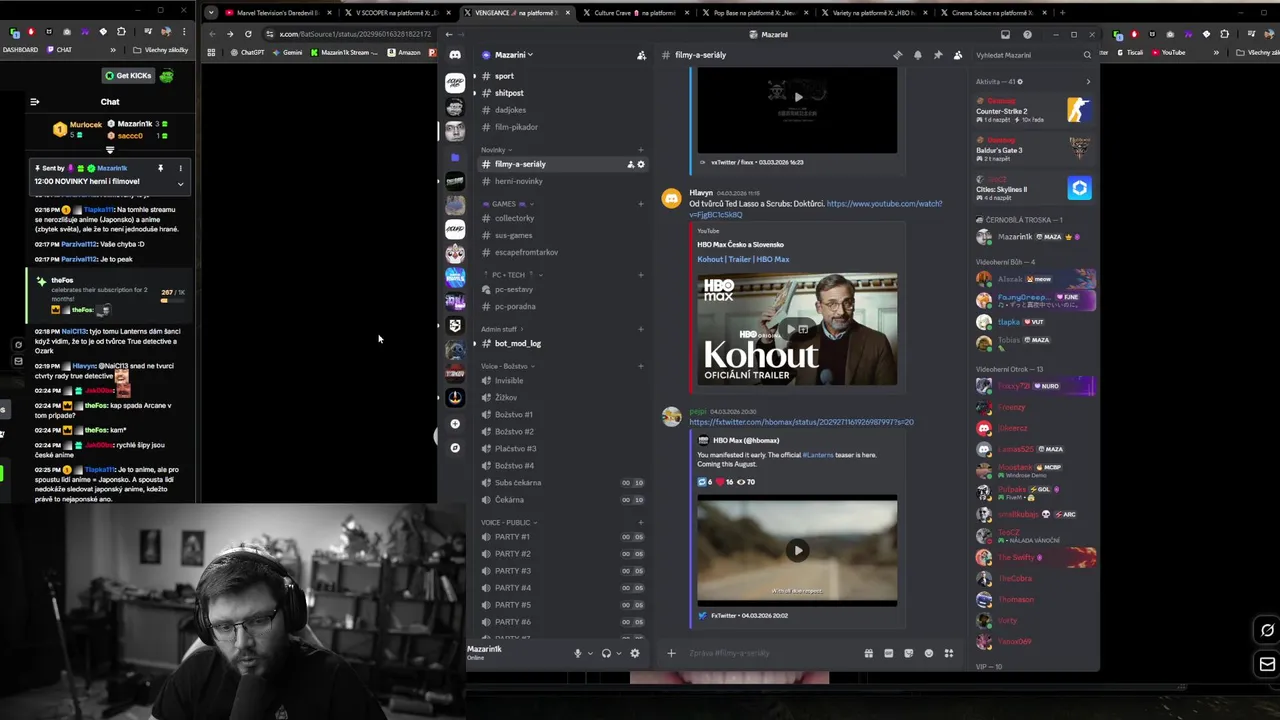Open apps launcher icon in message bar
Viewport: 1280px width, 720px height.
click(948, 653)
